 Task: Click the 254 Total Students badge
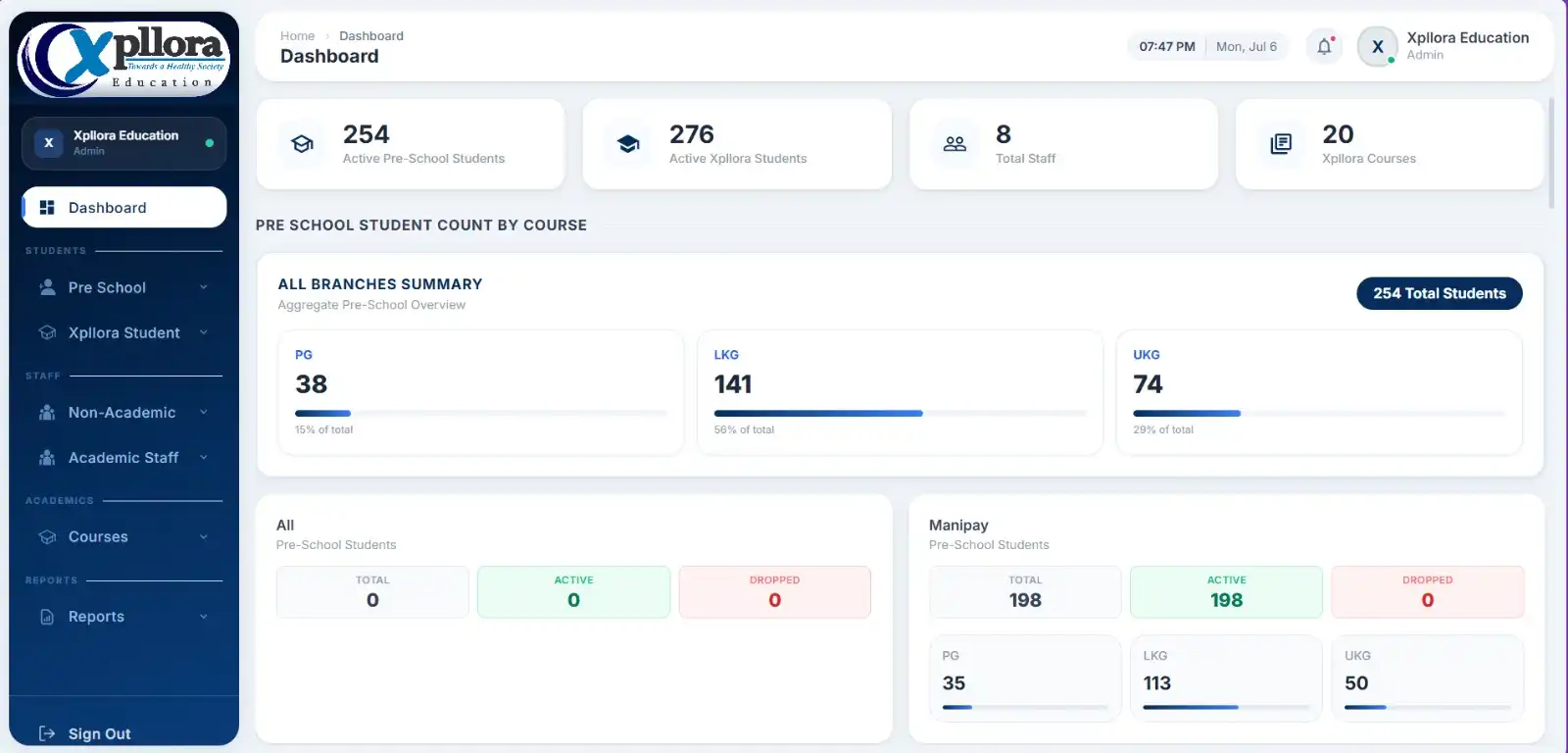click(x=1440, y=293)
